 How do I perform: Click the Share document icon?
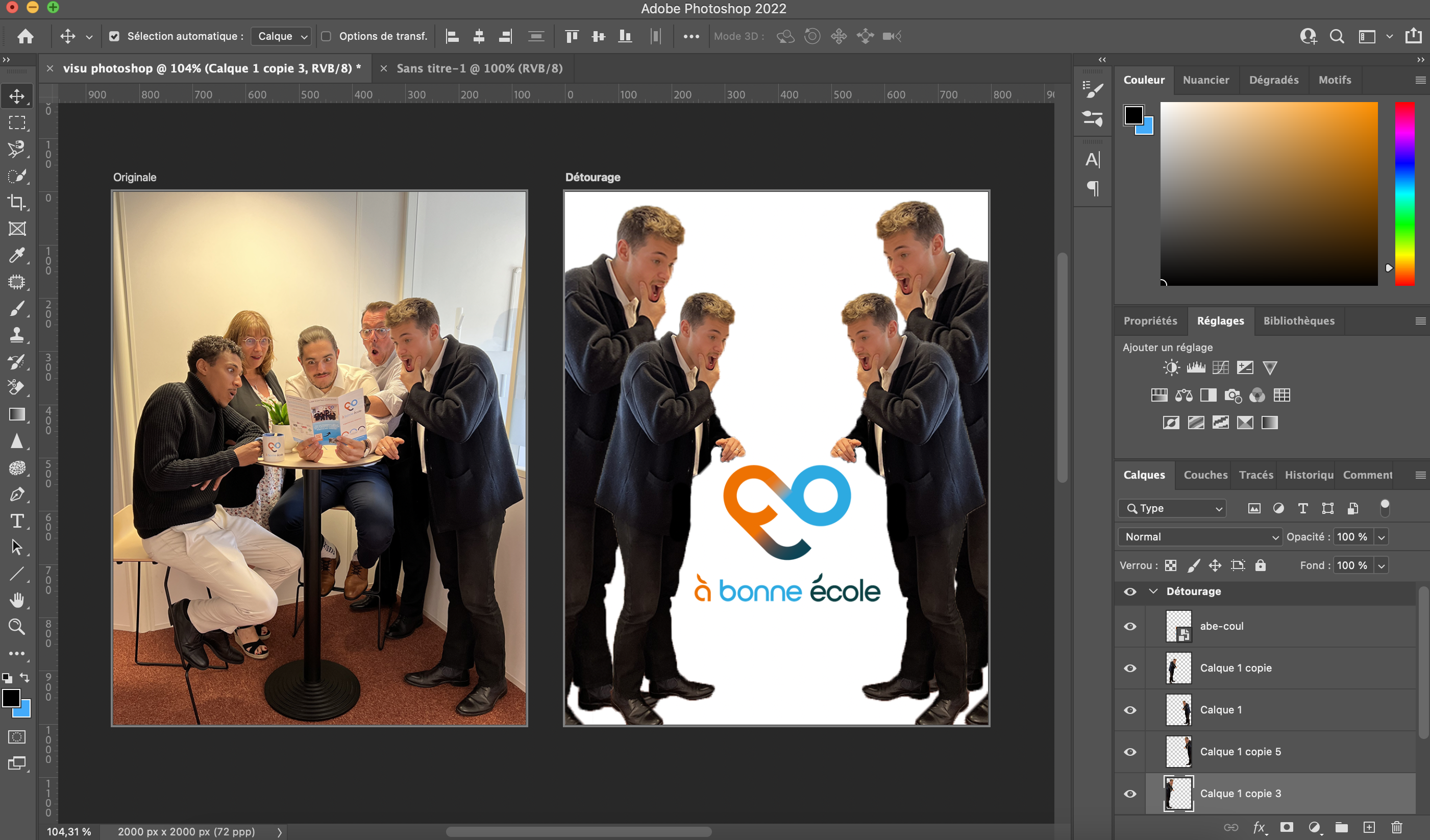point(1413,36)
